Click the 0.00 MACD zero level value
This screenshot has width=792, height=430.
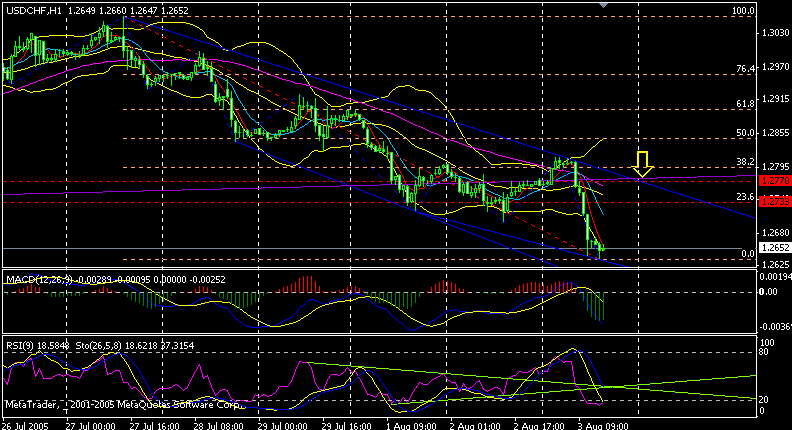click(x=768, y=292)
